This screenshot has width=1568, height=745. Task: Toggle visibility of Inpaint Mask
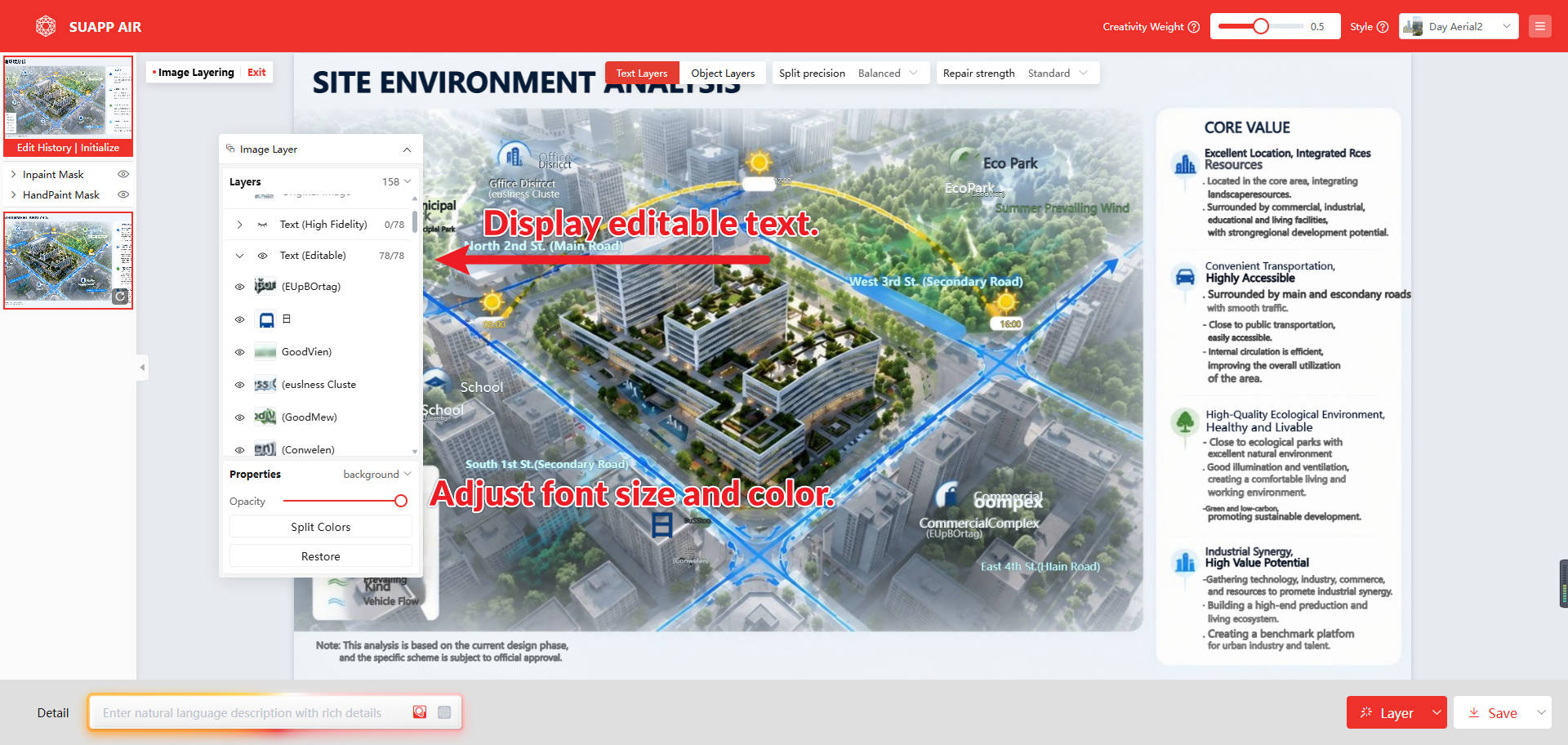(x=123, y=174)
